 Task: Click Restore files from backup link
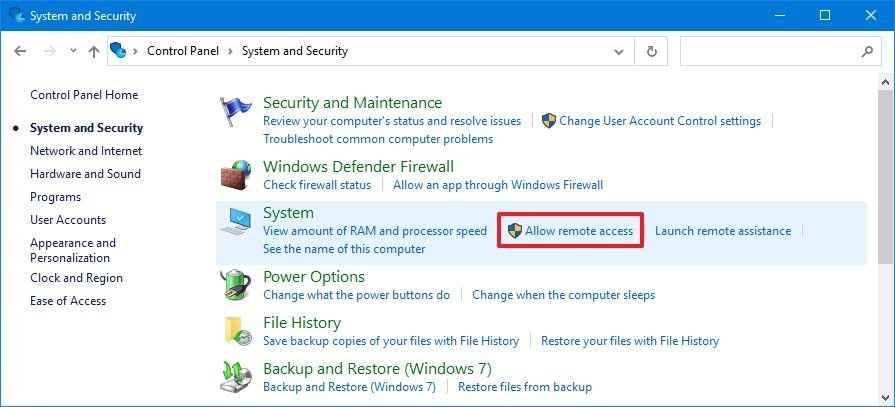[525, 386]
